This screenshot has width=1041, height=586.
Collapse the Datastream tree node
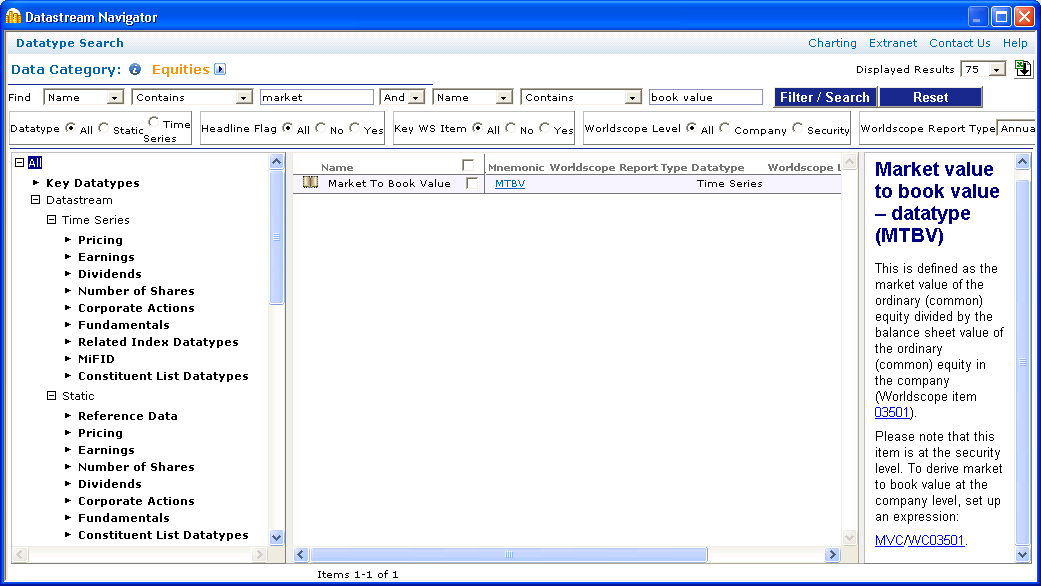tap(35, 200)
